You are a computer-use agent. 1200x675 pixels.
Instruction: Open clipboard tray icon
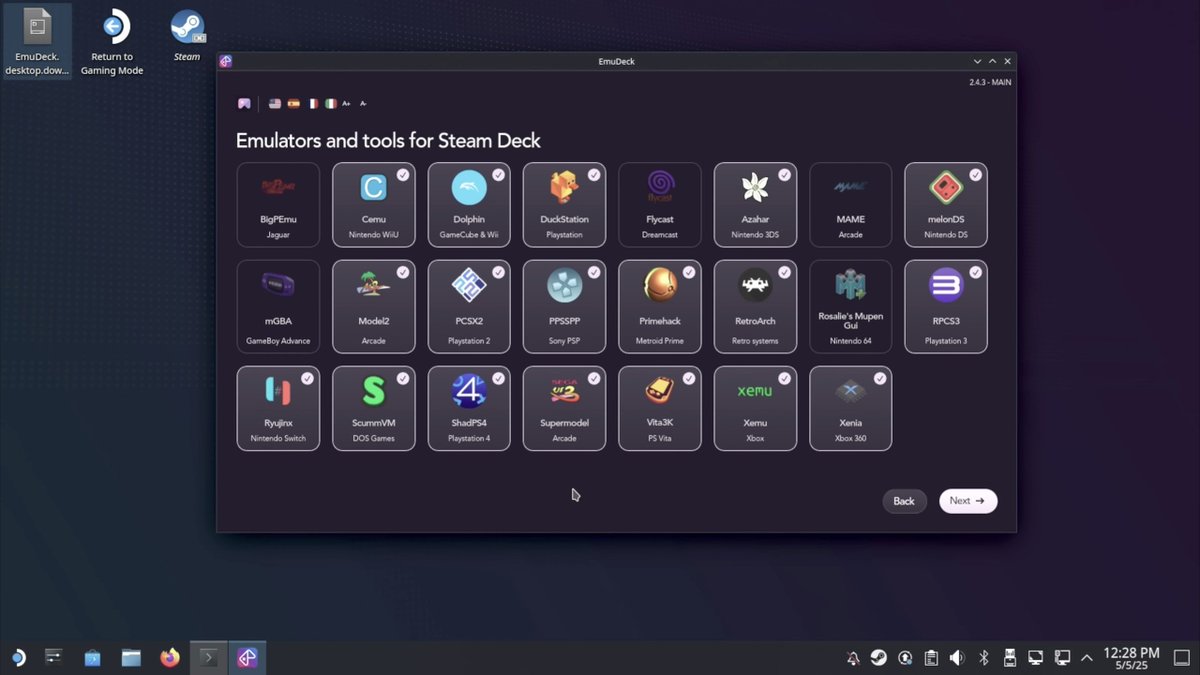tap(931, 658)
